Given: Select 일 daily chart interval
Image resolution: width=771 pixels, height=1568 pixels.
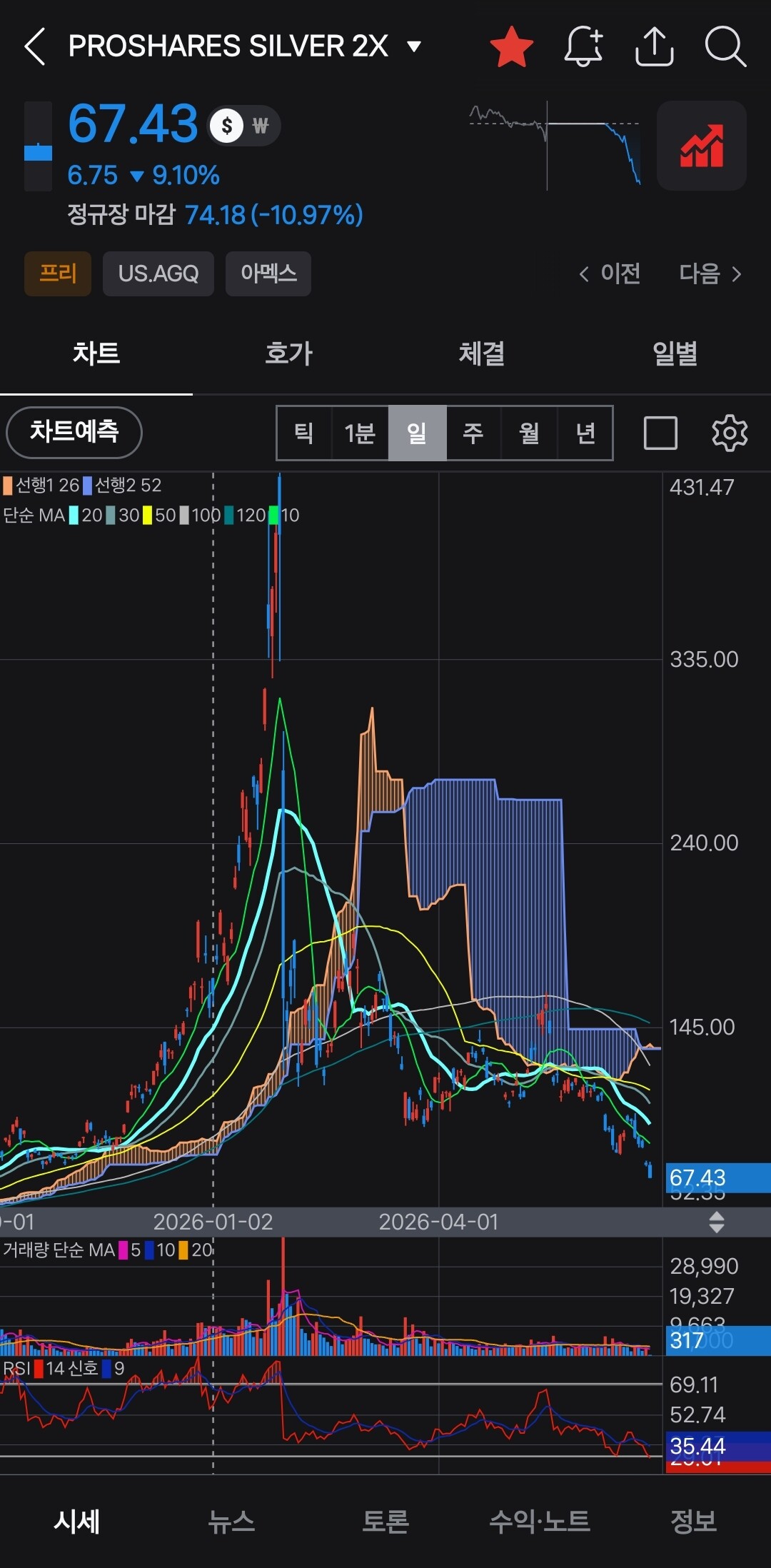Looking at the screenshot, I should (417, 433).
